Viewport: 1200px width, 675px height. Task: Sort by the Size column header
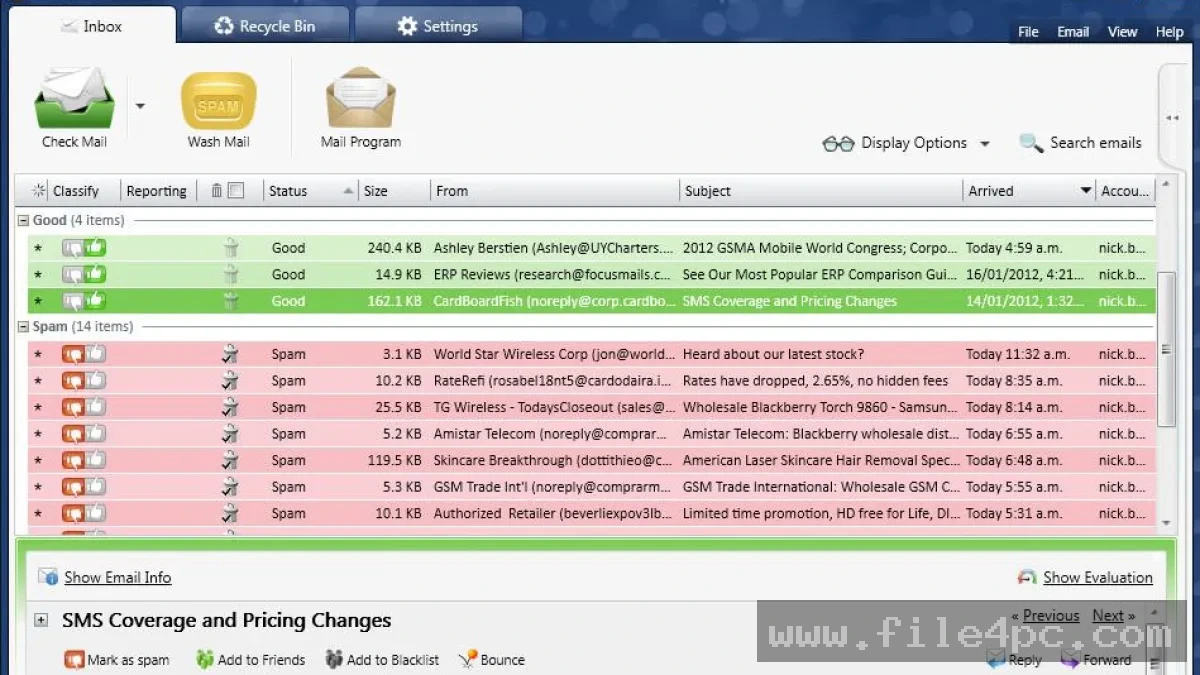[x=394, y=191]
